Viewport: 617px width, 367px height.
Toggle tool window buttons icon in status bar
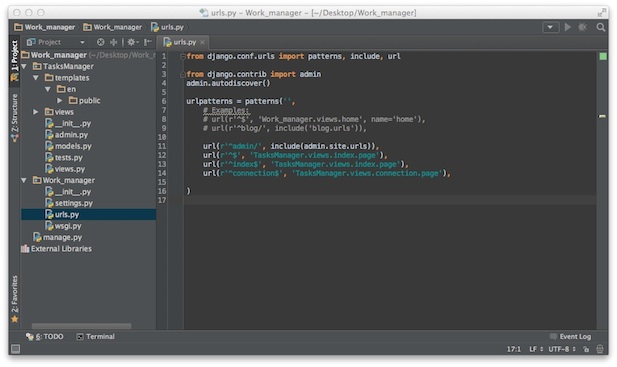point(16,349)
